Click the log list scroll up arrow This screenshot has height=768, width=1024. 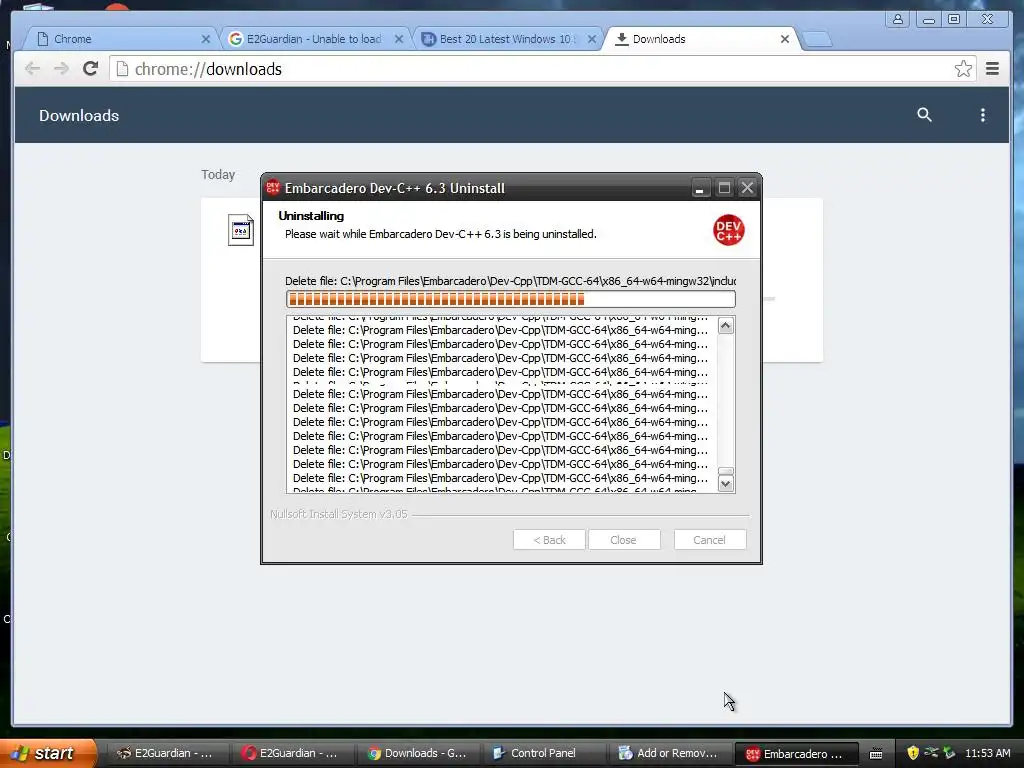point(726,325)
